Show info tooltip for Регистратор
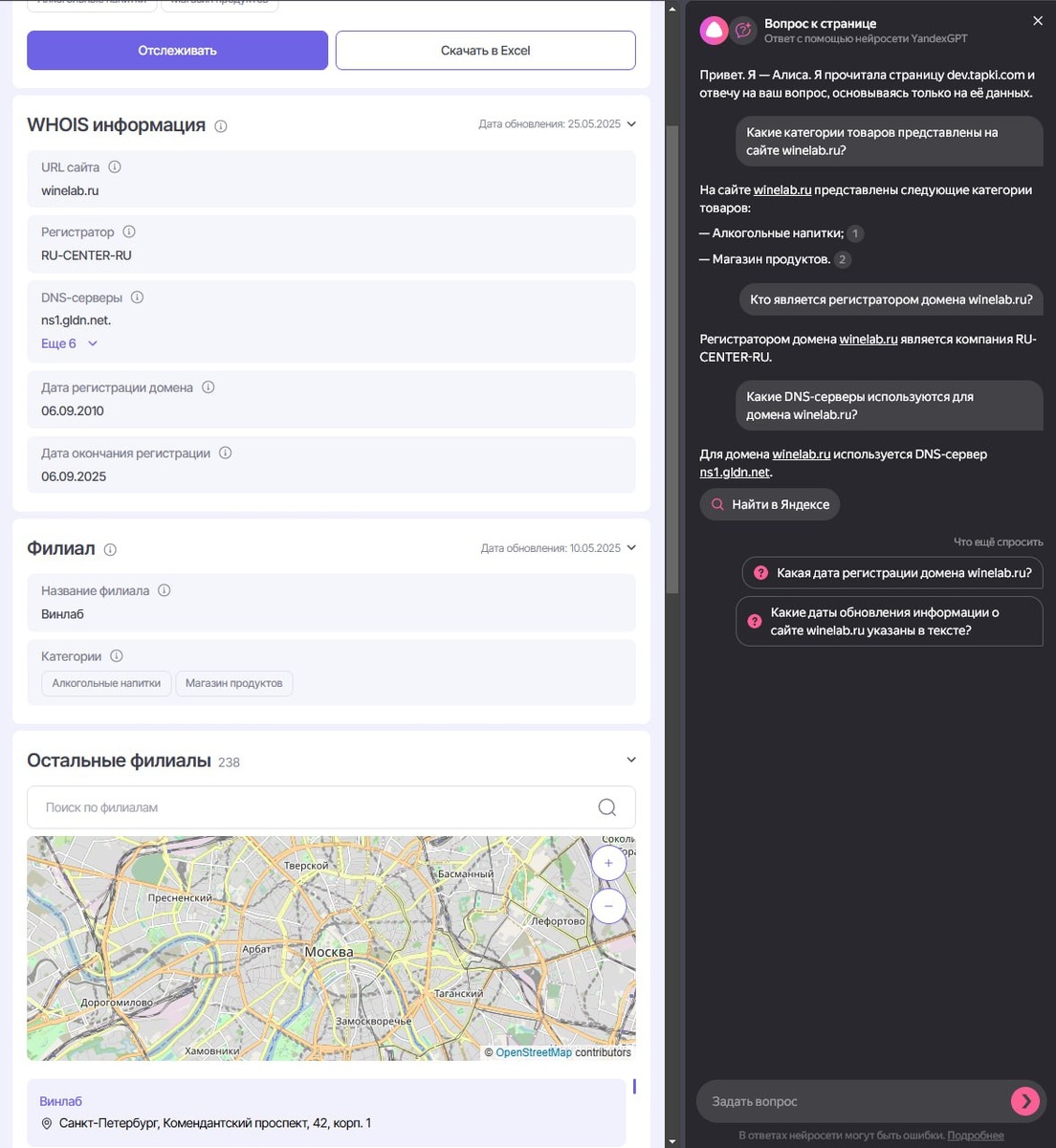1056x1148 pixels. [x=129, y=232]
